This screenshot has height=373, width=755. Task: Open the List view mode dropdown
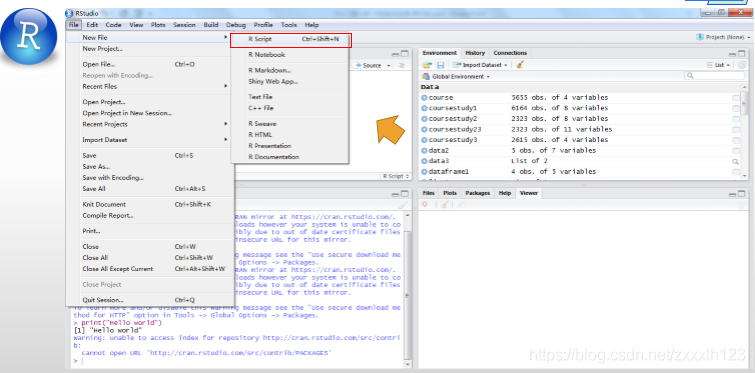click(718, 65)
